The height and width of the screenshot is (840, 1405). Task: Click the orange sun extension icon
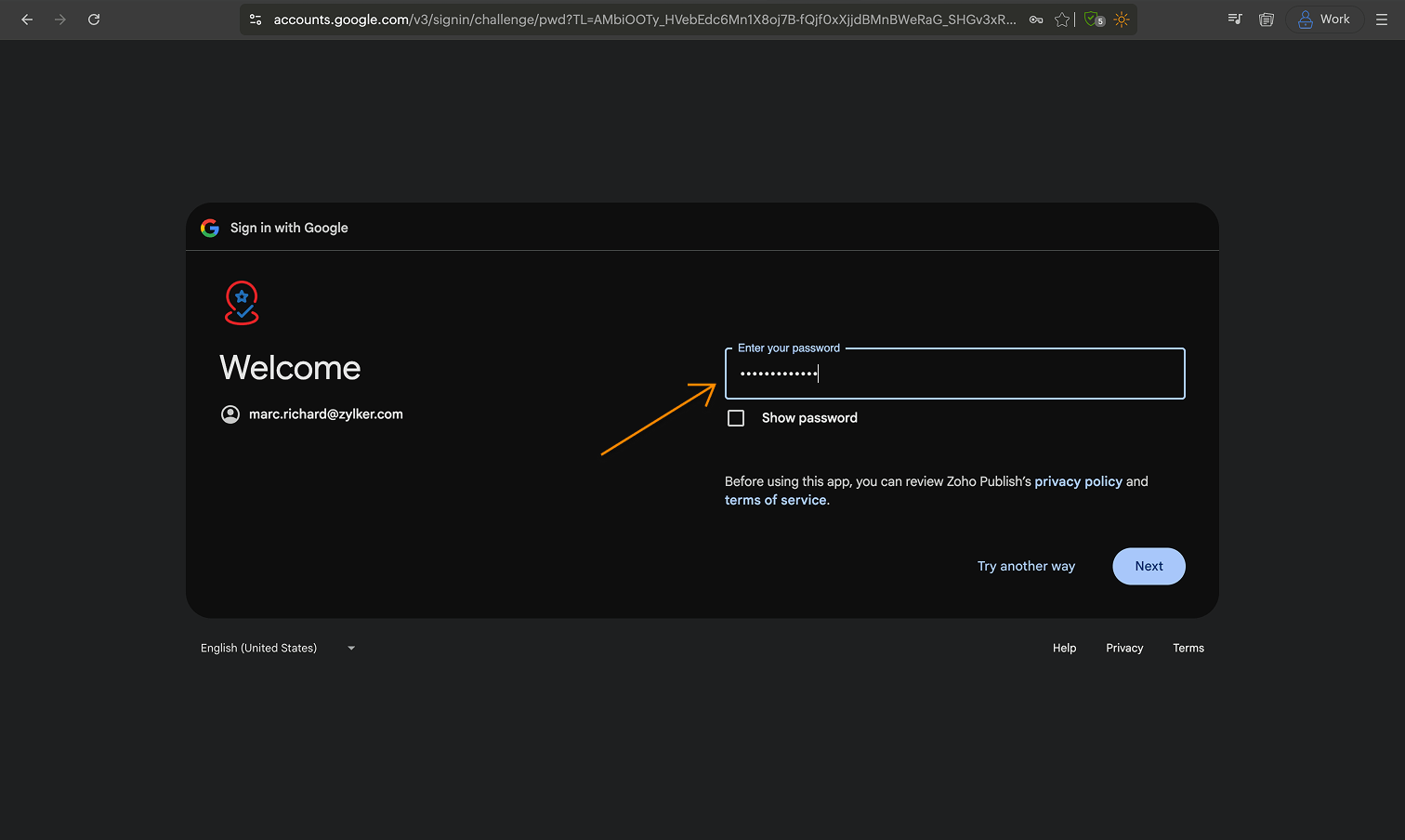(1122, 20)
